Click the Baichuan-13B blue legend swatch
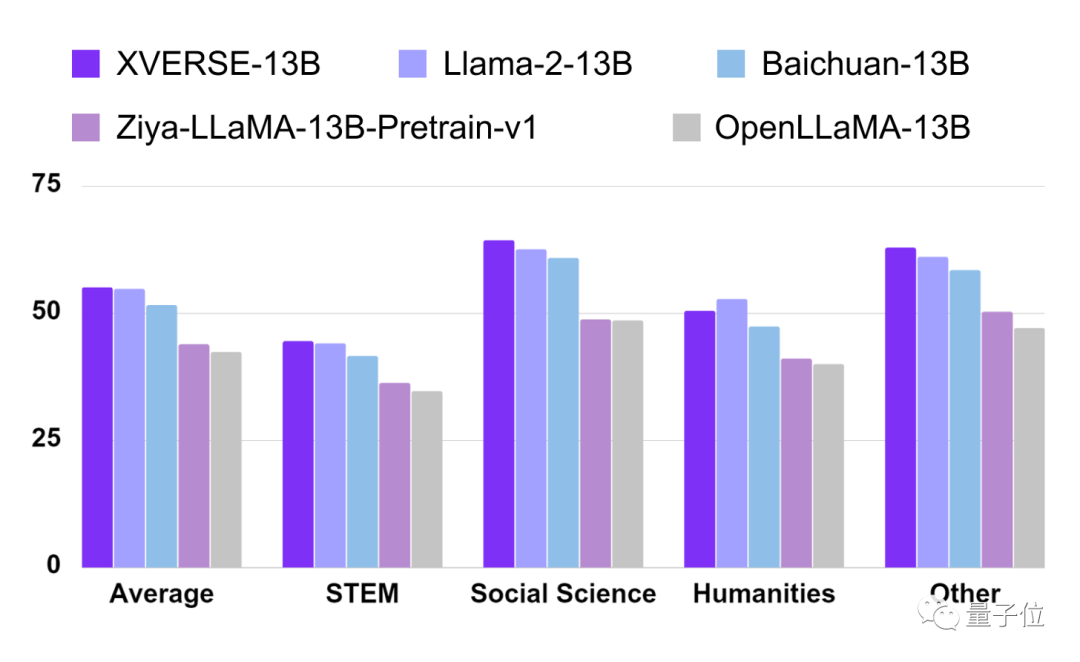The image size is (1080, 662). 730,63
